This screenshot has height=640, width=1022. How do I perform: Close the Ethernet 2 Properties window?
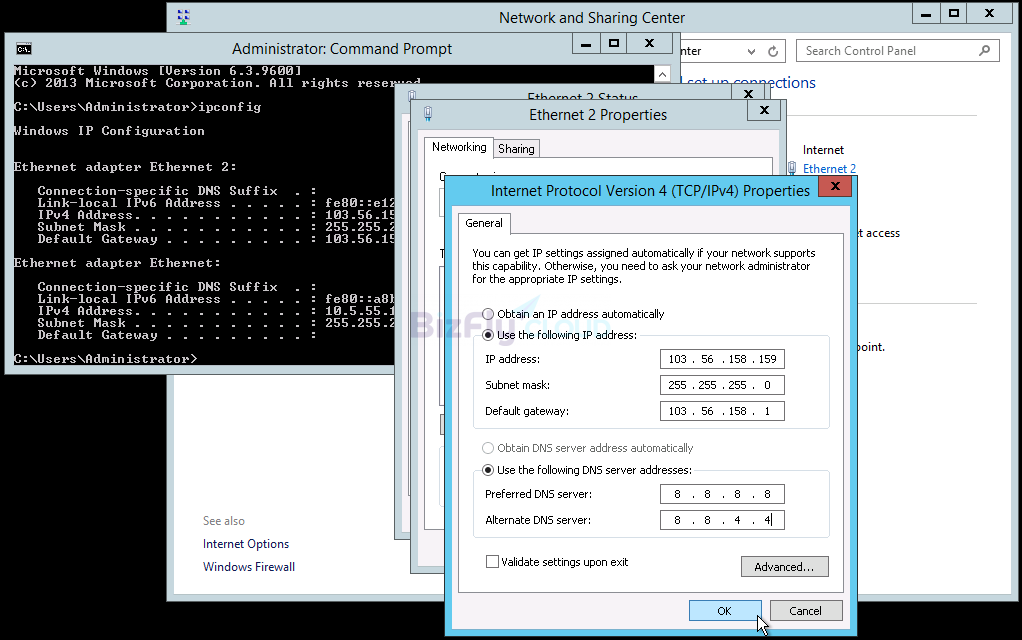765,110
